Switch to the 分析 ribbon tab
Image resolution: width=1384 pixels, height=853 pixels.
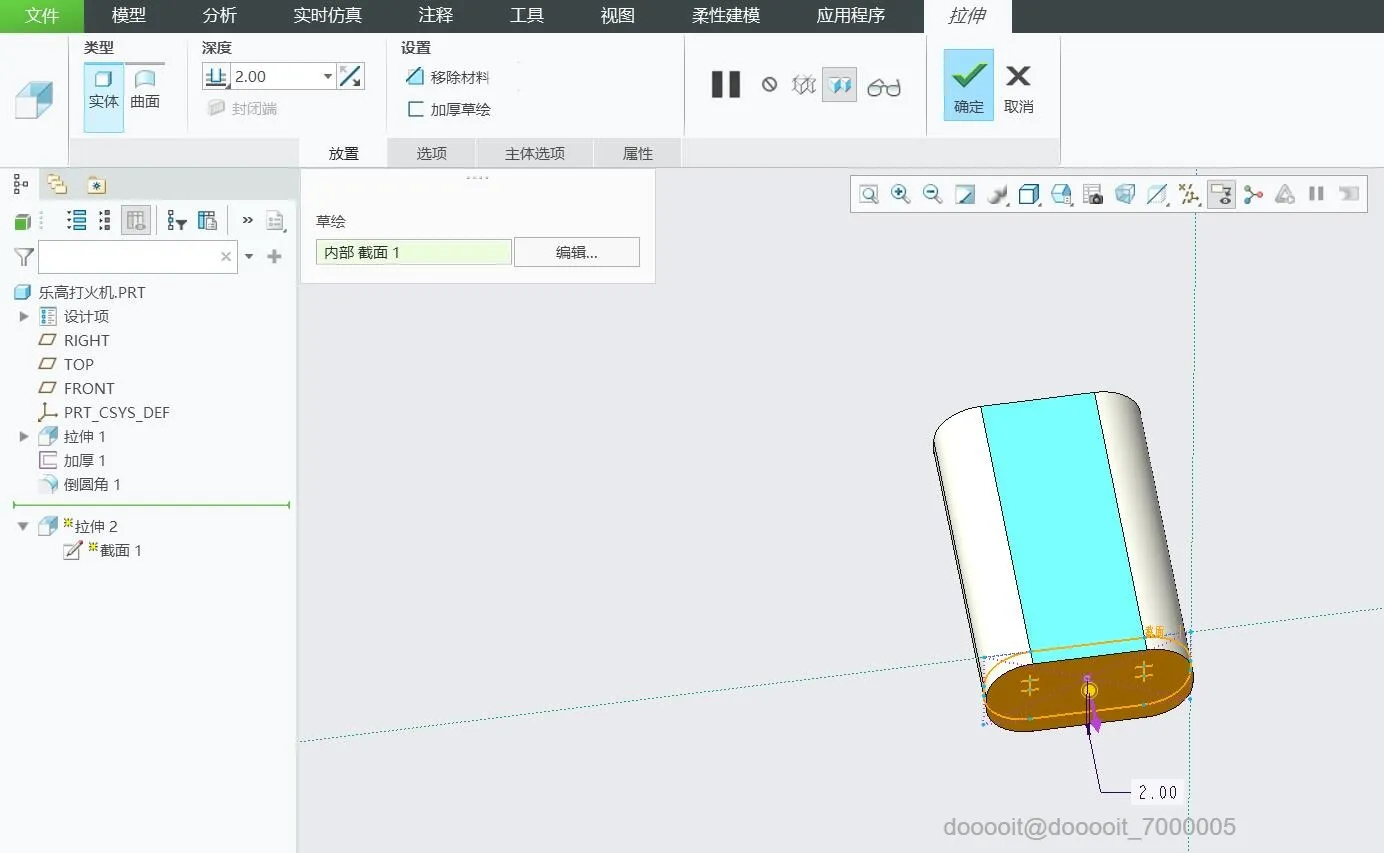coord(219,16)
